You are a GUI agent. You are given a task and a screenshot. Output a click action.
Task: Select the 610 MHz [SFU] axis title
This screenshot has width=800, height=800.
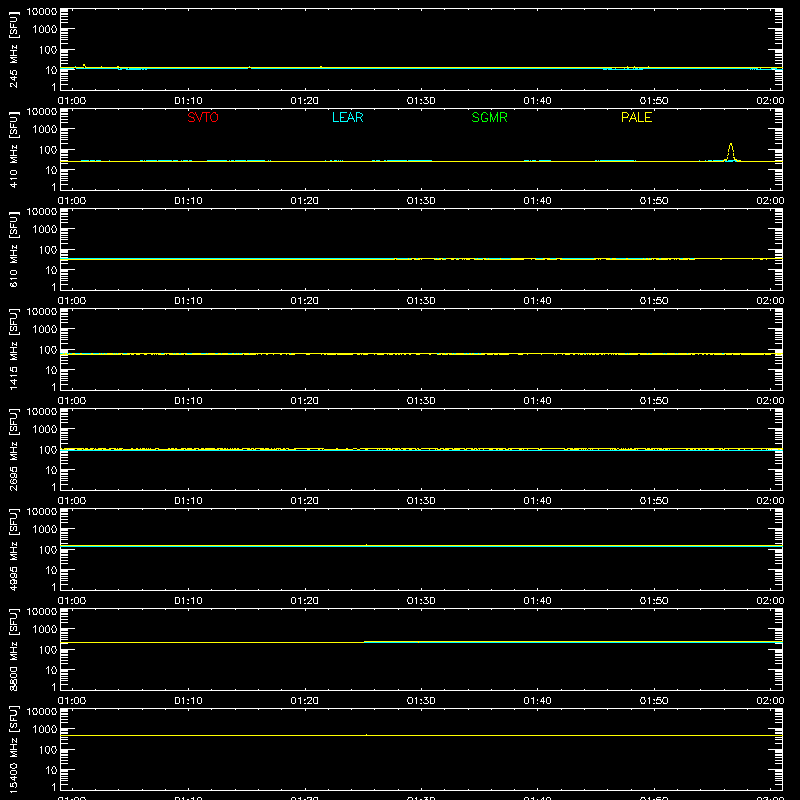coord(13,249)
